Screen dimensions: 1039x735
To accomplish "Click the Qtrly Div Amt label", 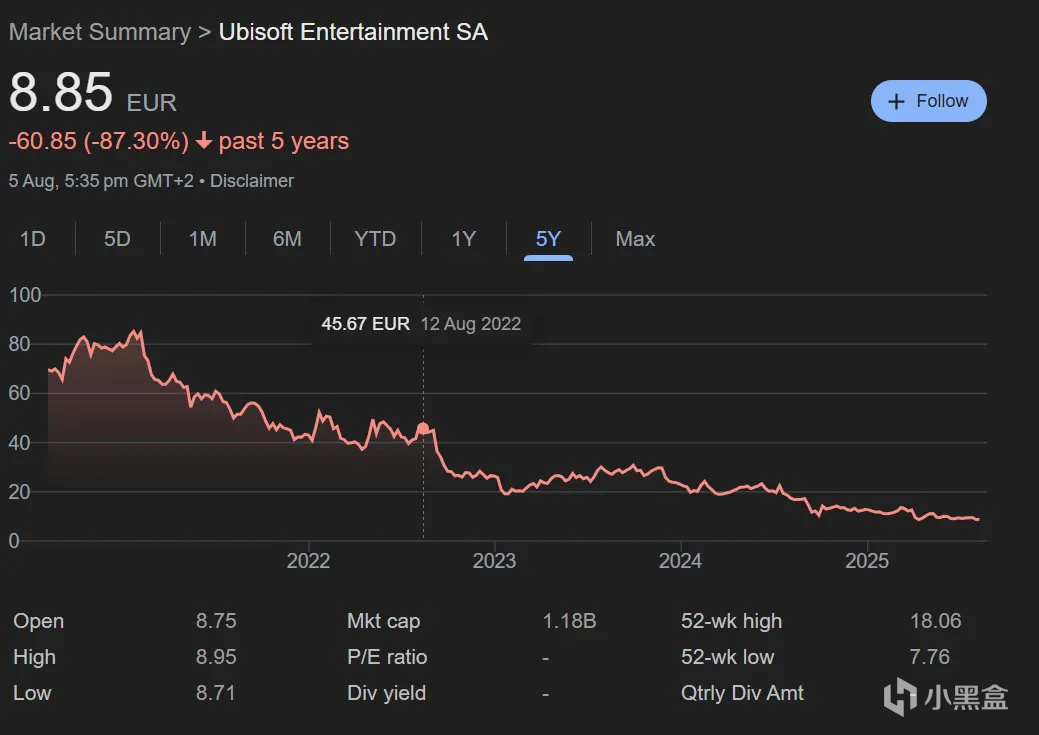I will coord(742,693).
